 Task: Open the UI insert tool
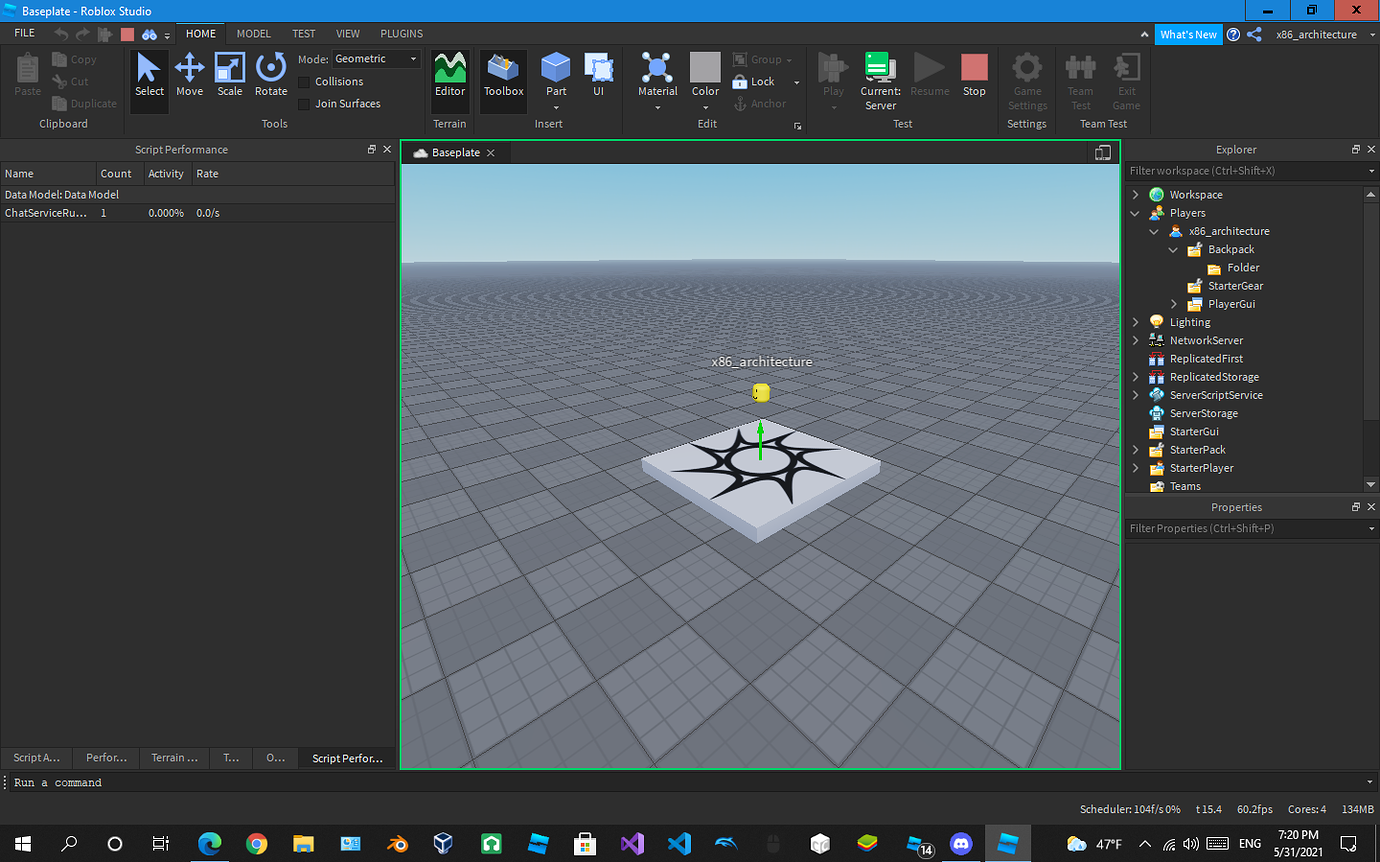[598, 75]
